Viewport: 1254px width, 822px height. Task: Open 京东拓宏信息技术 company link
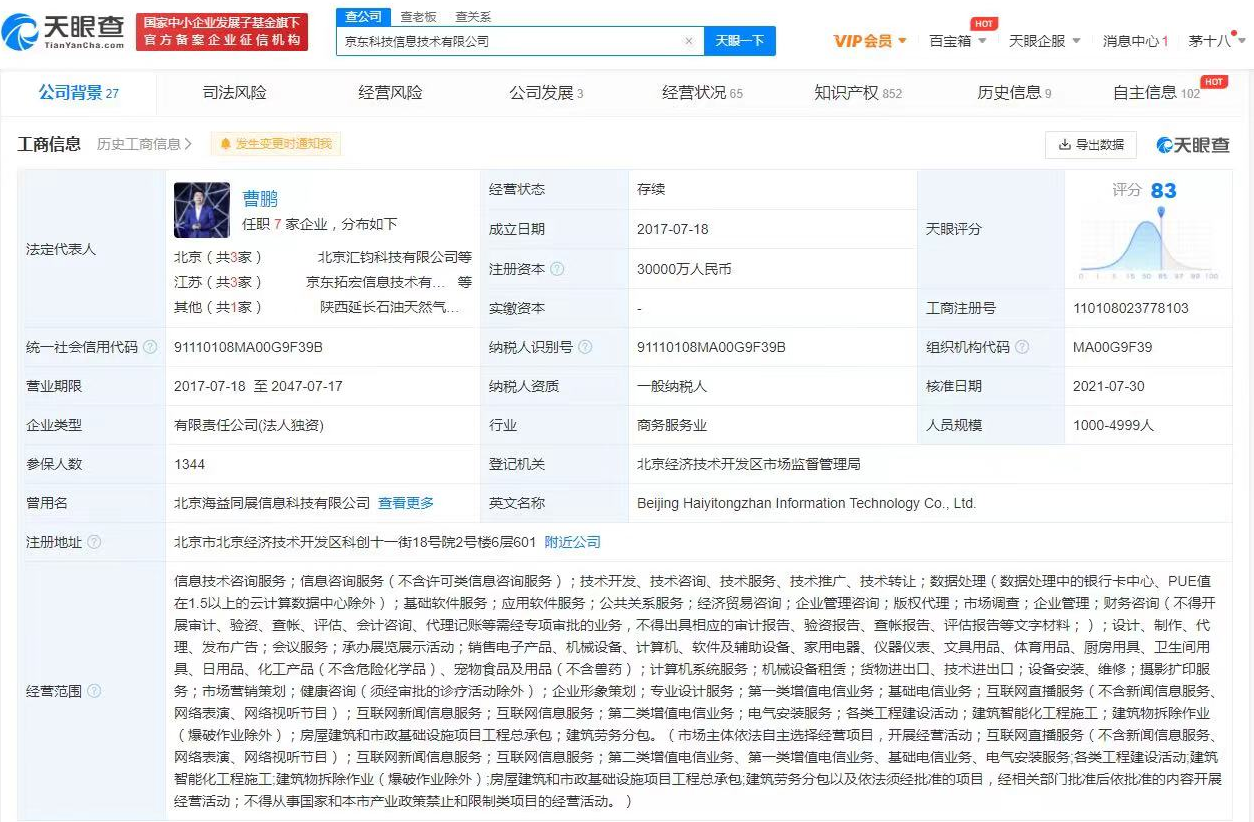[377, 282]
